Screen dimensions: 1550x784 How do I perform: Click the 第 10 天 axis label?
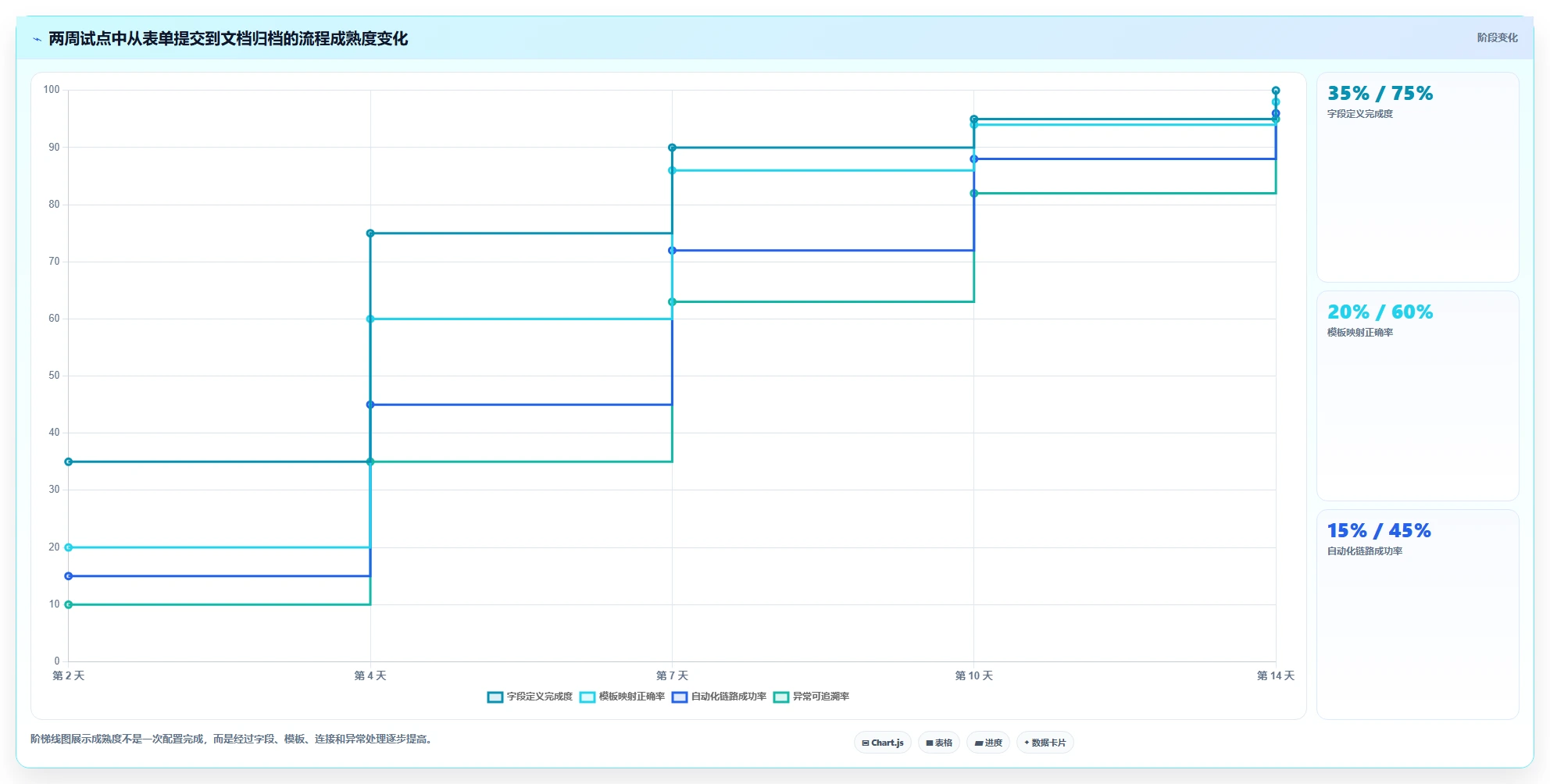point(973,675)
